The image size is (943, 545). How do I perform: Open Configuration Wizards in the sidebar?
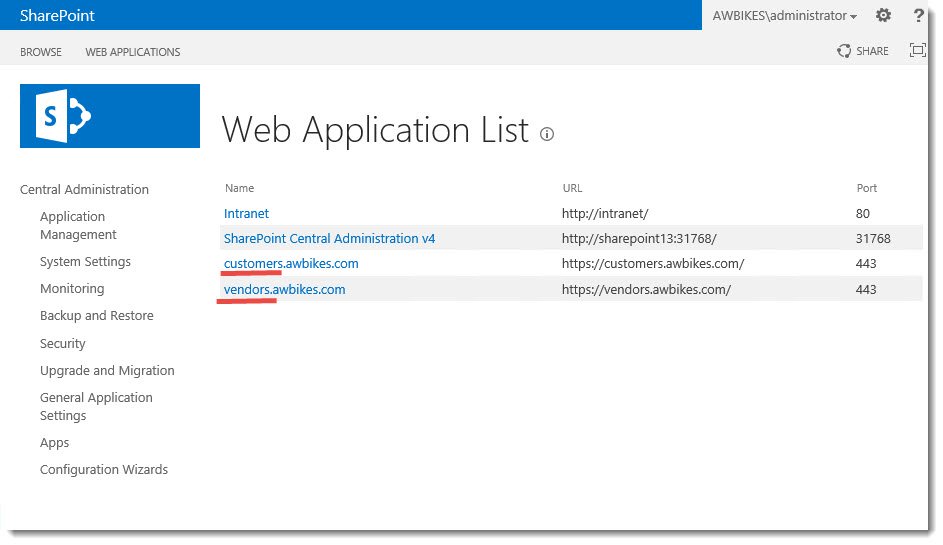tap(104, 470)
